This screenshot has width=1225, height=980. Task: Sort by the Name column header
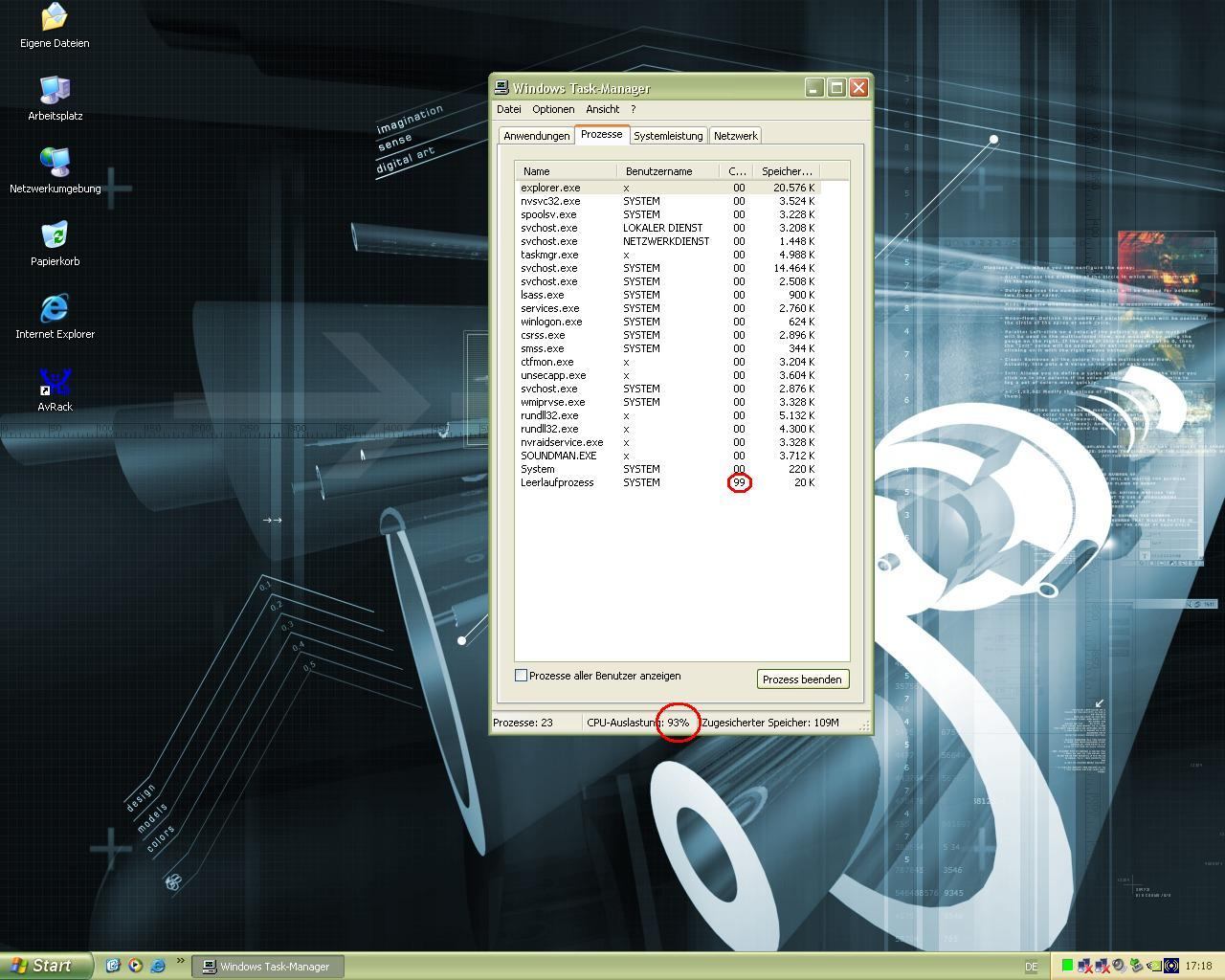pyautogui.click(x=566, y=171)
